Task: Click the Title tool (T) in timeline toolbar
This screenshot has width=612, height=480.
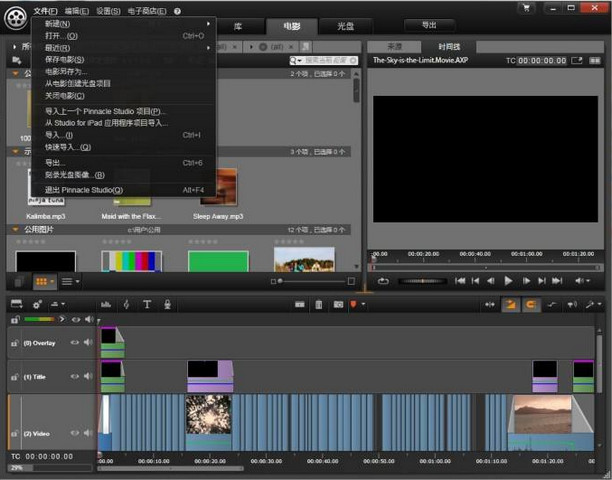Action: click(x=147, y=304)
